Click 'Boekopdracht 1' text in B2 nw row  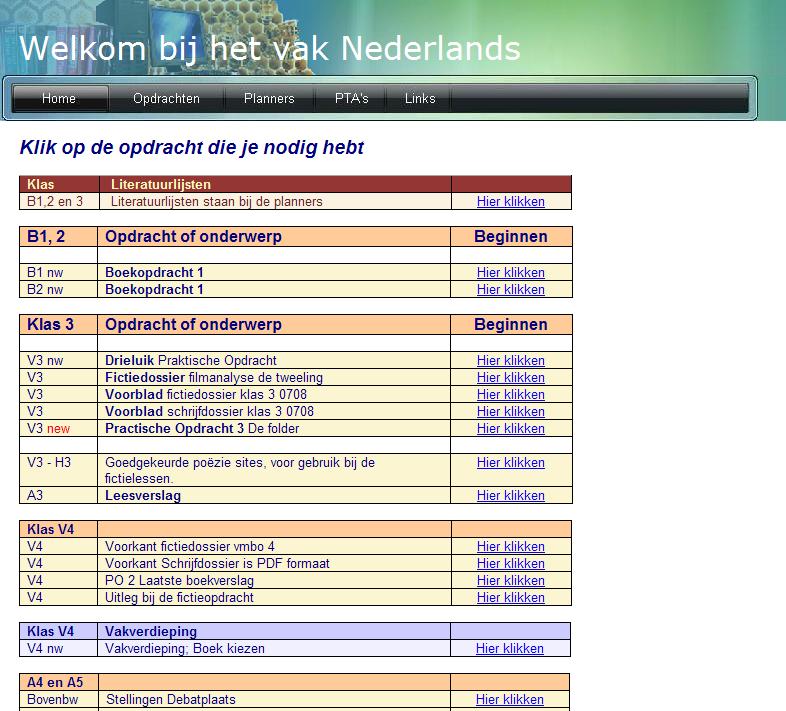click(154, 290)
